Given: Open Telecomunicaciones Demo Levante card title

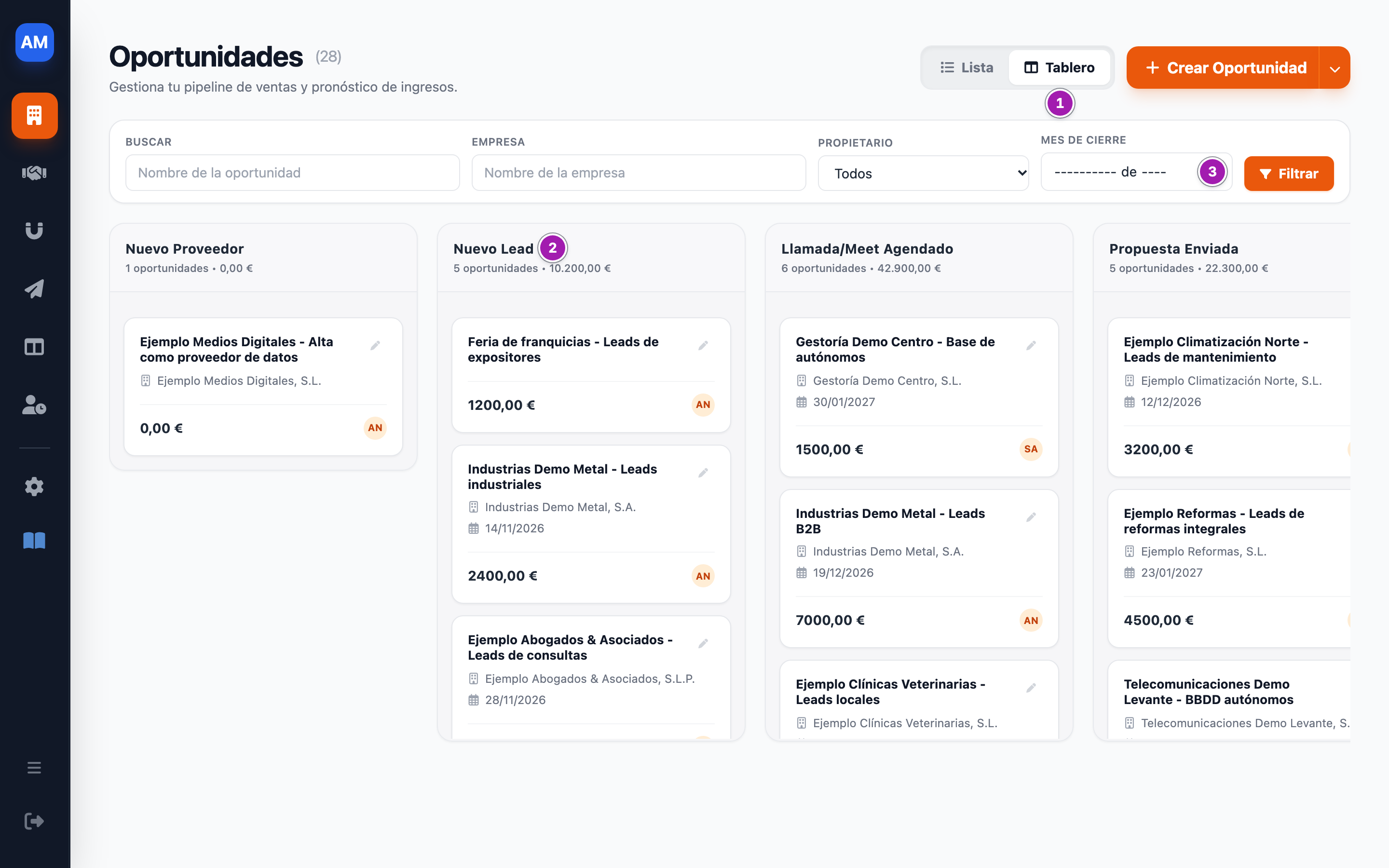Looking at the screenshot, I should click(1208, 691).
